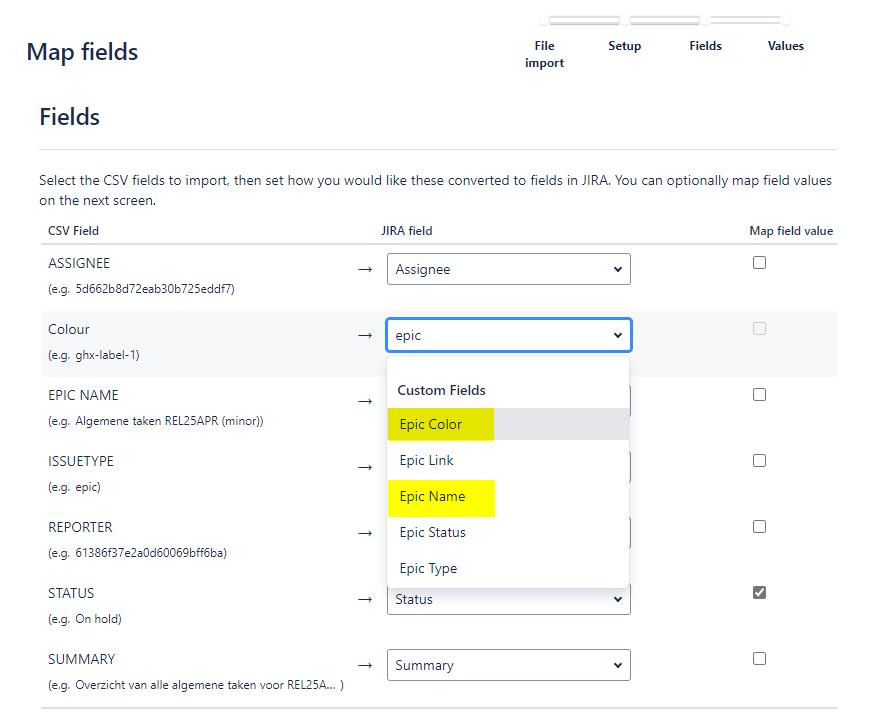Open the Summary JIRA field dropdown
The height and width of the screenshot is (723, 879).
pyautogui.click(x=508, y=665)
